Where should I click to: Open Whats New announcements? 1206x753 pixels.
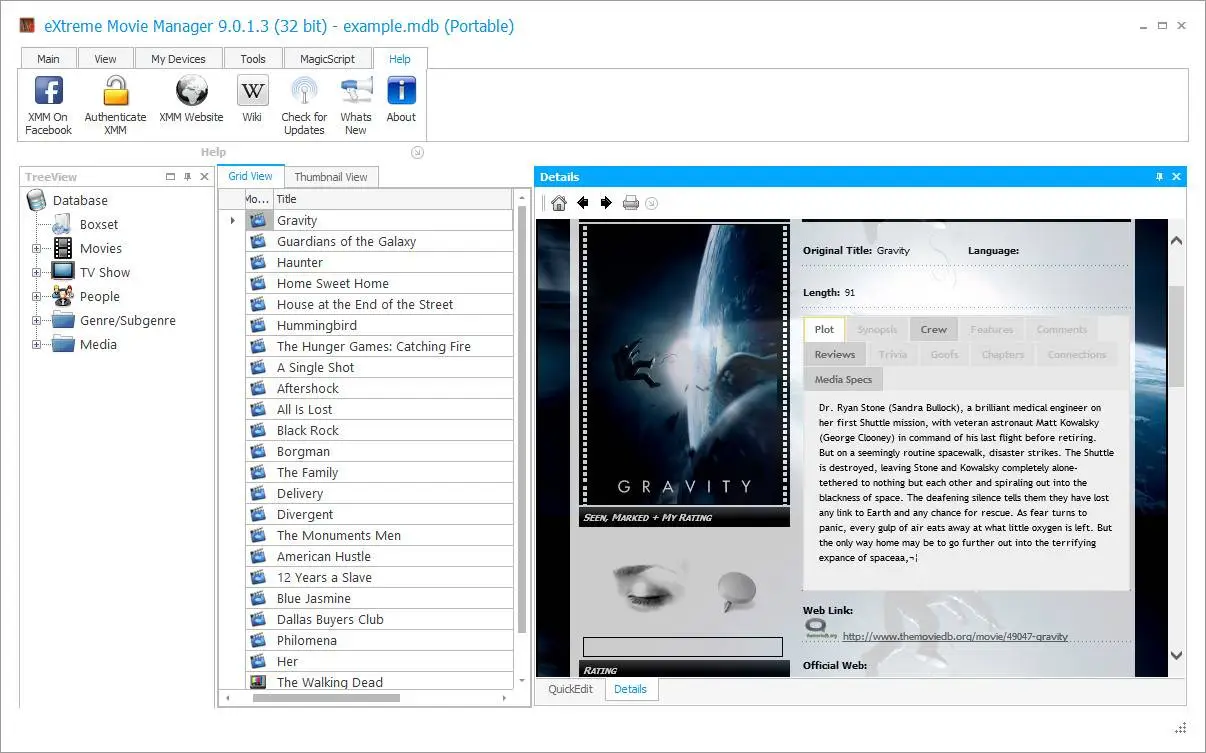pos(356,105)
